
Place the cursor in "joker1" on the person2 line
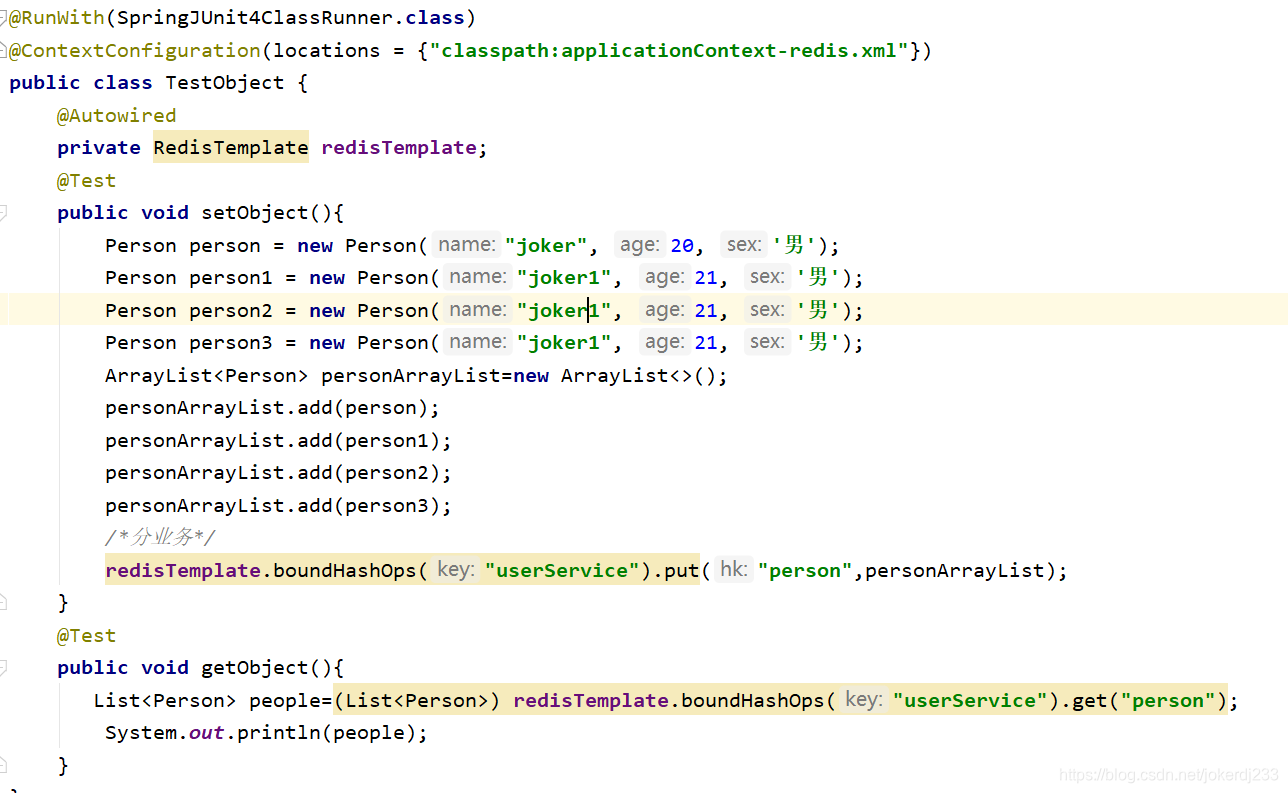click(x=564, y=310)
